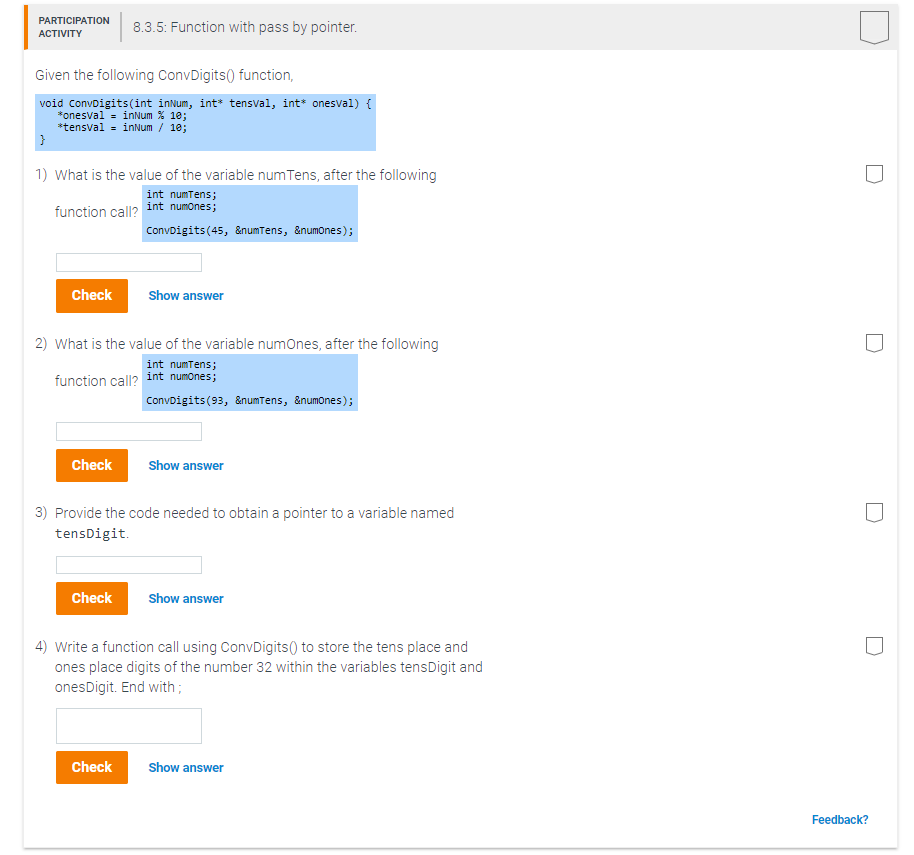The width and height of the screenshot is (914, 855).
Task: Open Show answer for question 3
Action: tap(185, 598)
